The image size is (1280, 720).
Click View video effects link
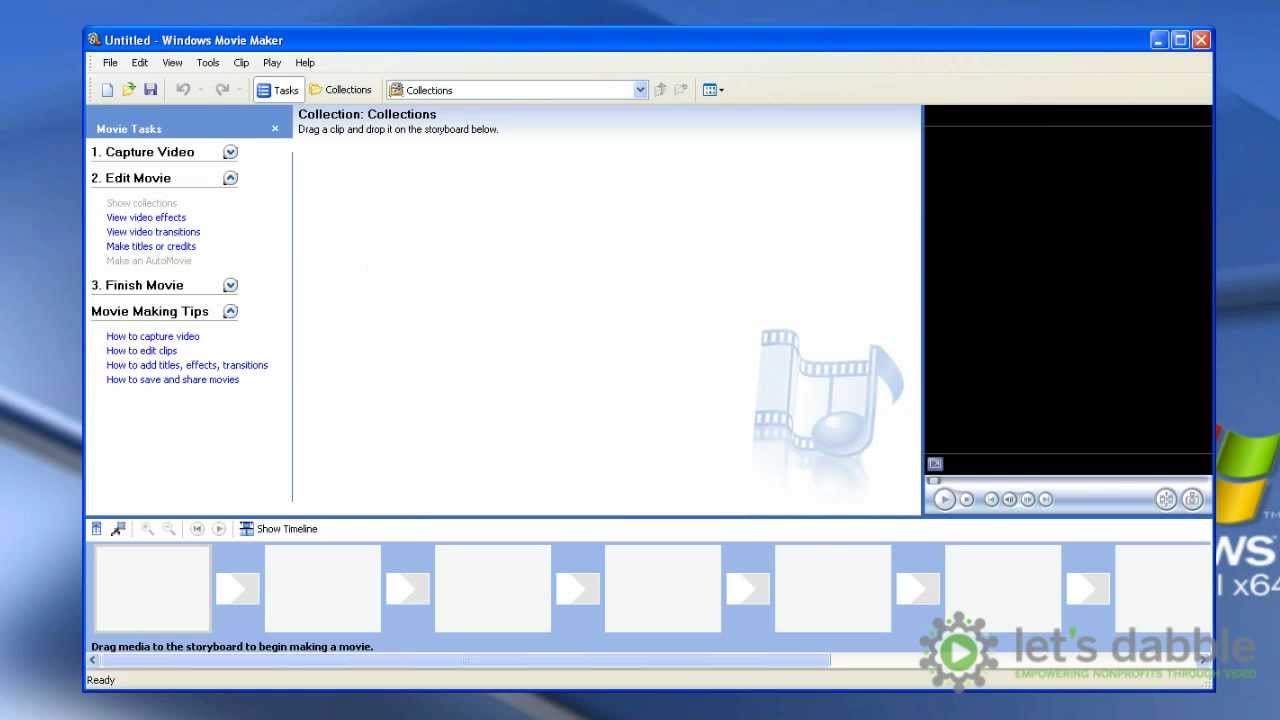tap(146, 217)
